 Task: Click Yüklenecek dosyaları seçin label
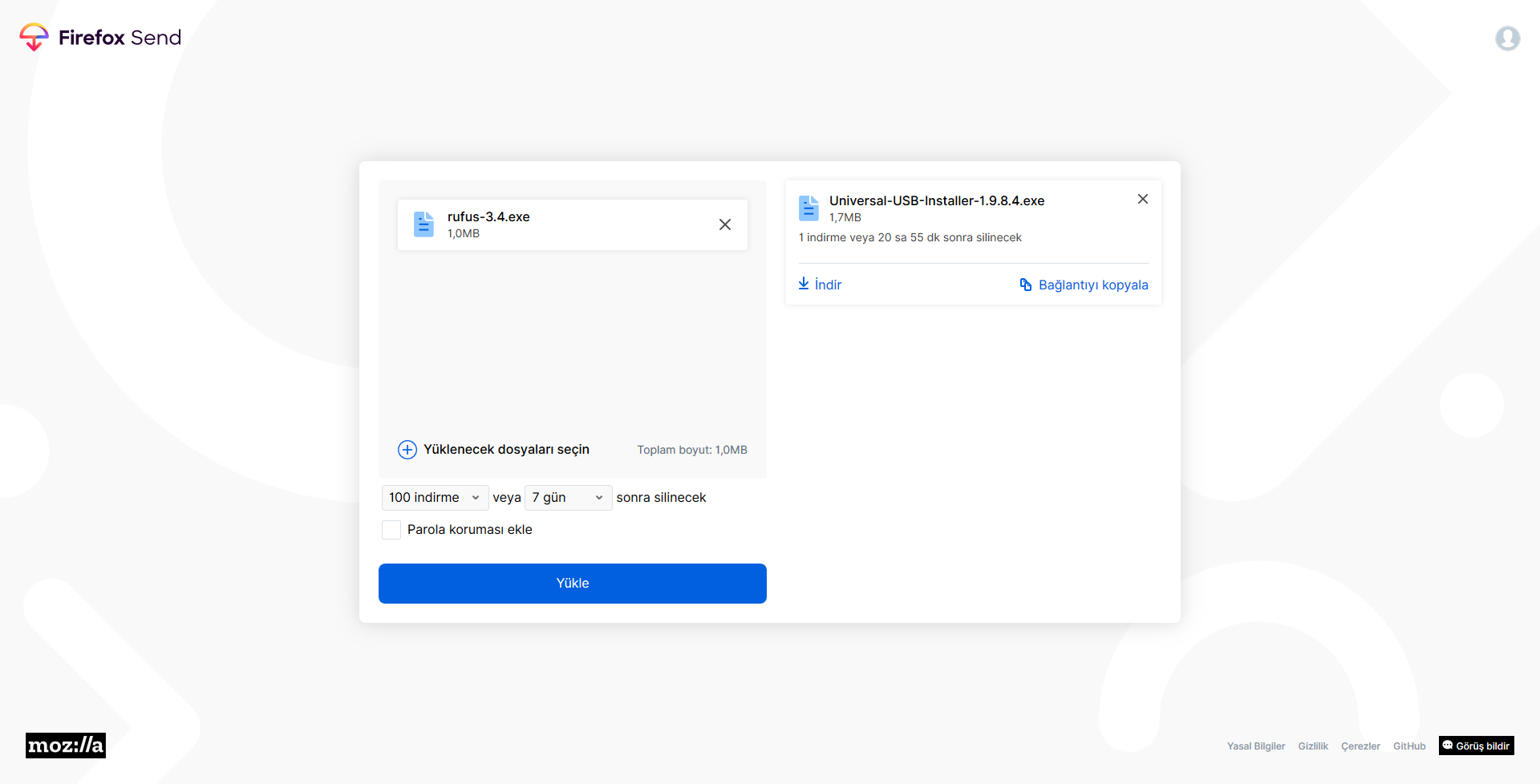point(506,450)
